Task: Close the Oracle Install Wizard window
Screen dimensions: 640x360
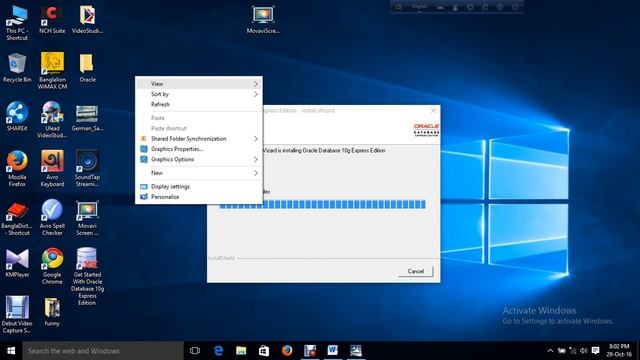Action: tap(433, 111)
